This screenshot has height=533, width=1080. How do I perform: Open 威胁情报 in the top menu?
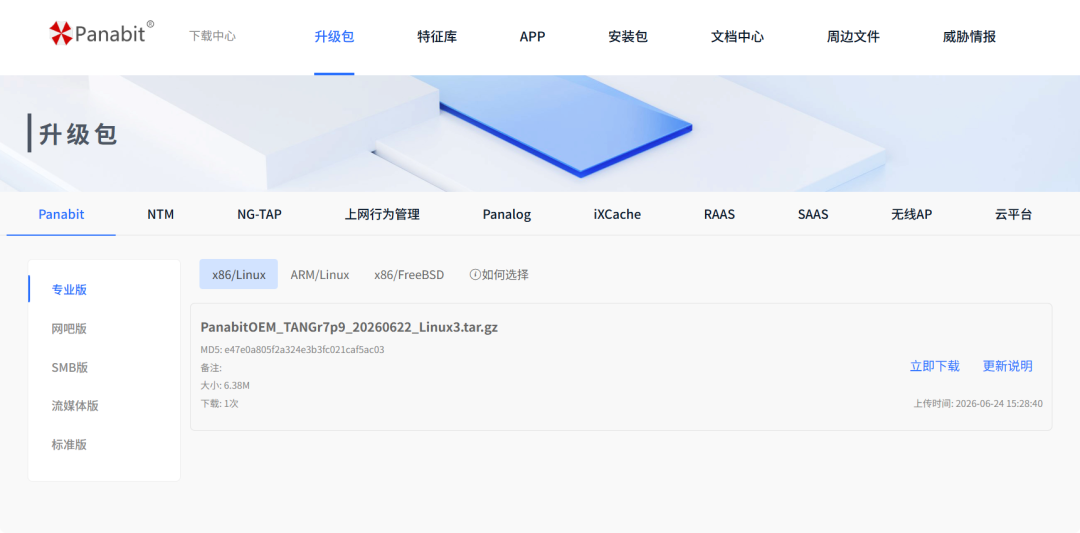pos(969,37)
